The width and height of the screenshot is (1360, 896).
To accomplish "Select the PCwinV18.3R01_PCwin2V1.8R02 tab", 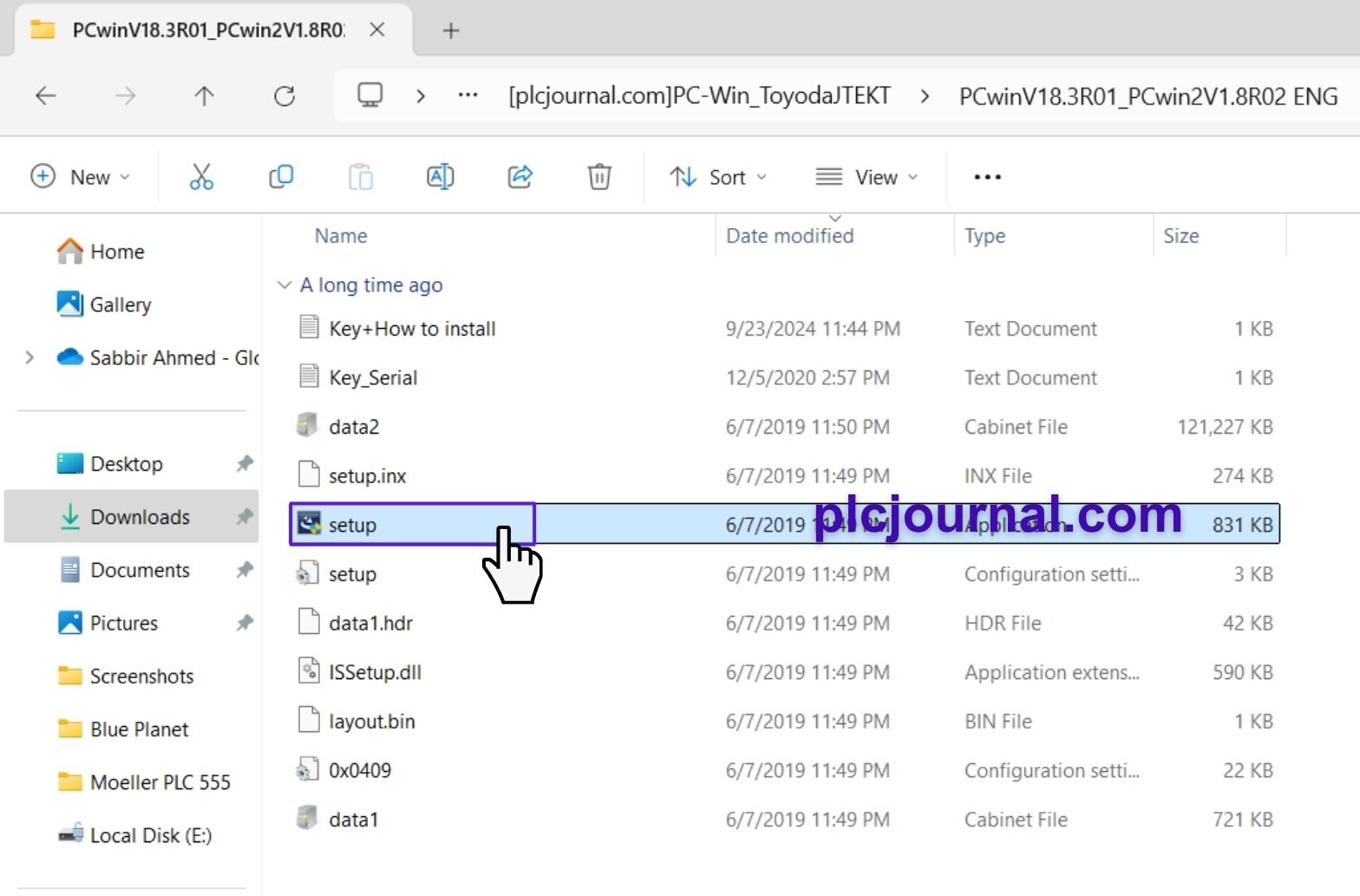I will coord(208,30).
